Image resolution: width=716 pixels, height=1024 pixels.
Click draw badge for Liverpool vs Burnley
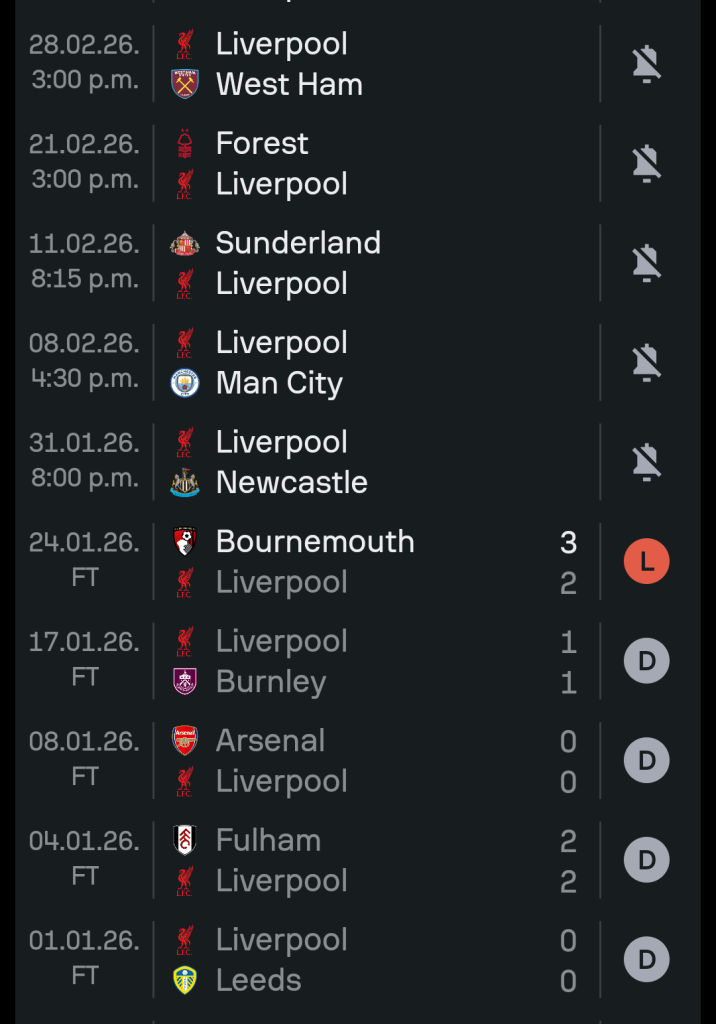tap(647, 661)
